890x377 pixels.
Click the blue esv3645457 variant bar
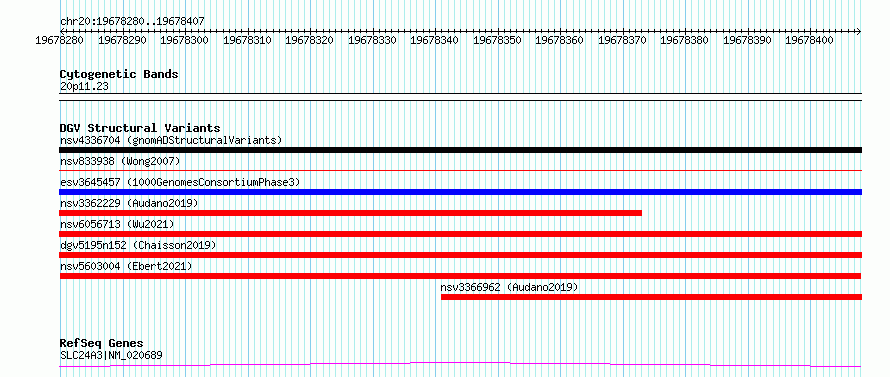460,192
